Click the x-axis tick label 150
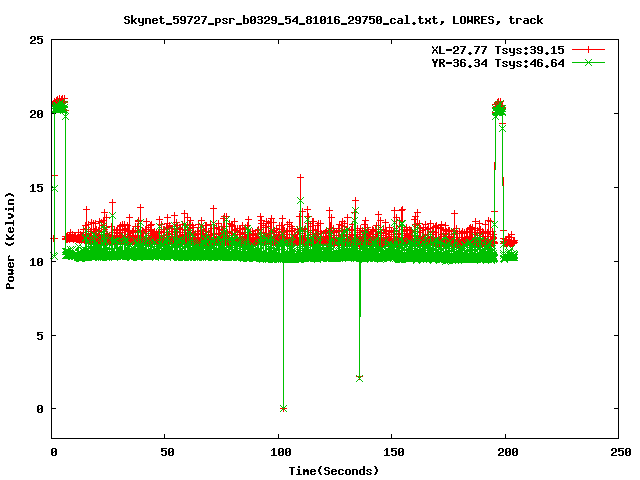The width and height of the screenshot is (640, 480). point(393,452)
